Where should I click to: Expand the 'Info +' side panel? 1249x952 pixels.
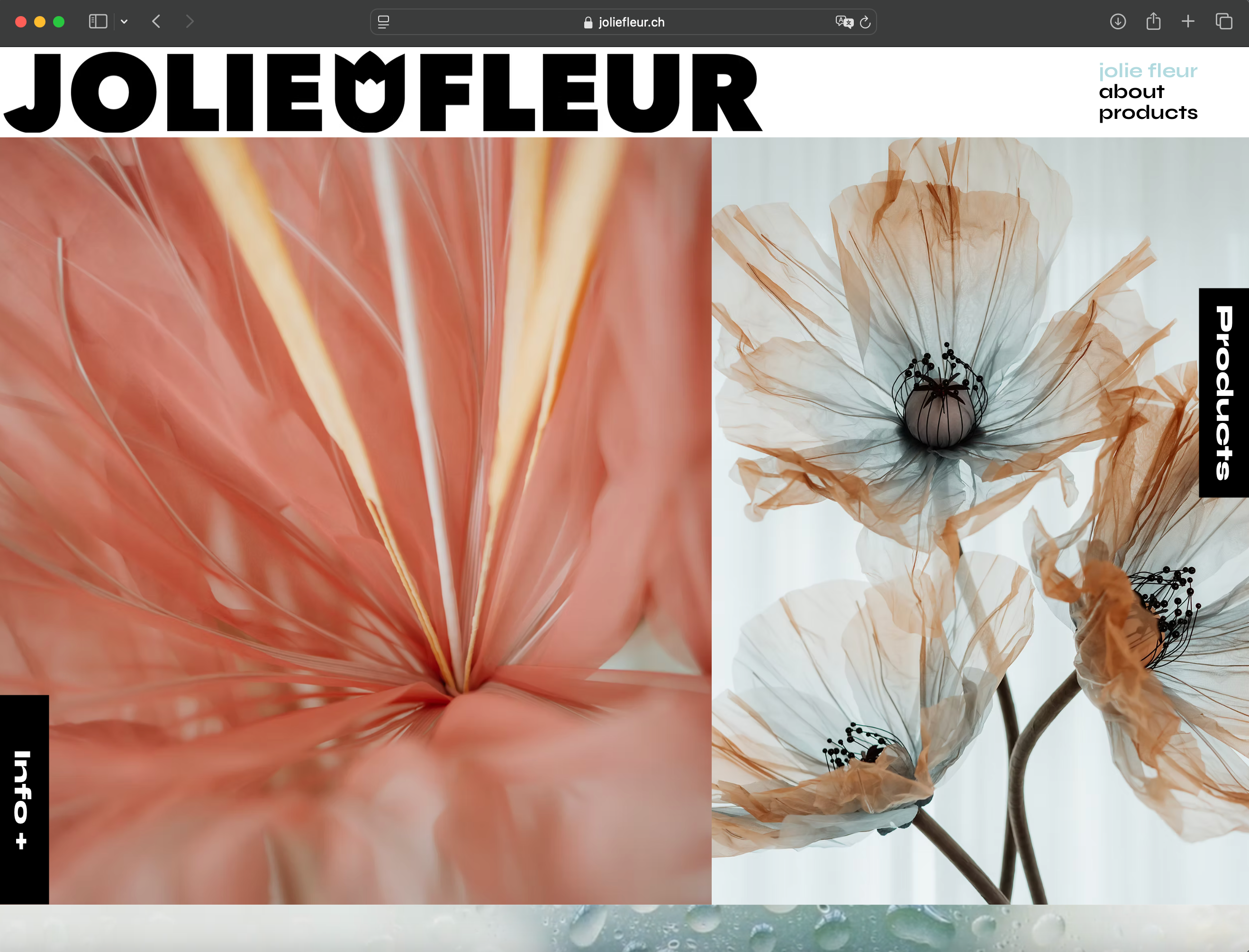pyautogui.click(x=23, y=799)
